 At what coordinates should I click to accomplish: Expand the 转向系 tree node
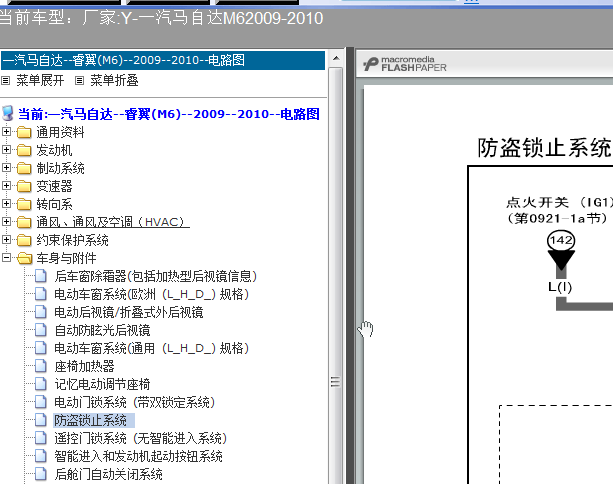6,204
